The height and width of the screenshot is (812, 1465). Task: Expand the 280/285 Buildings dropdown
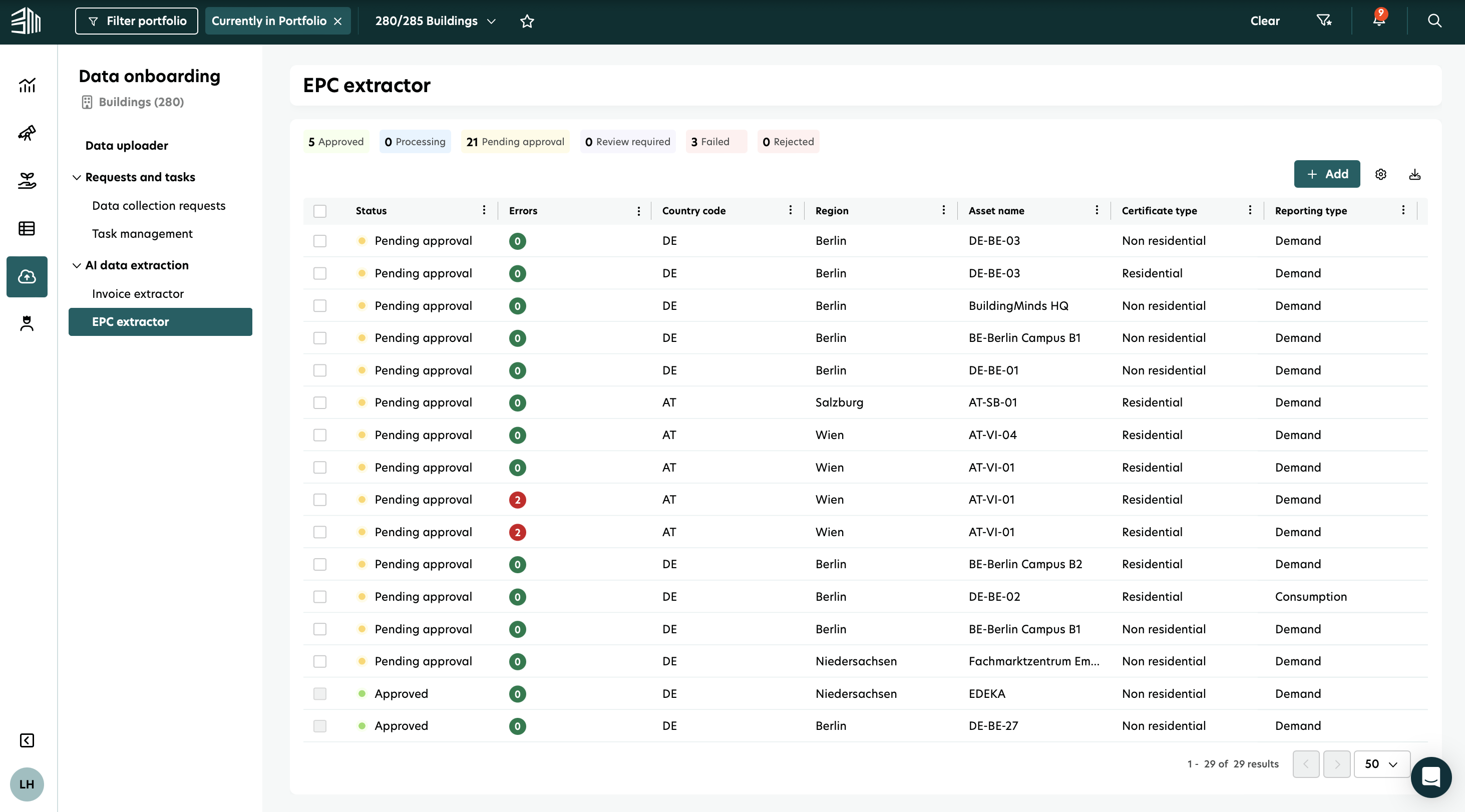point(435,21)
